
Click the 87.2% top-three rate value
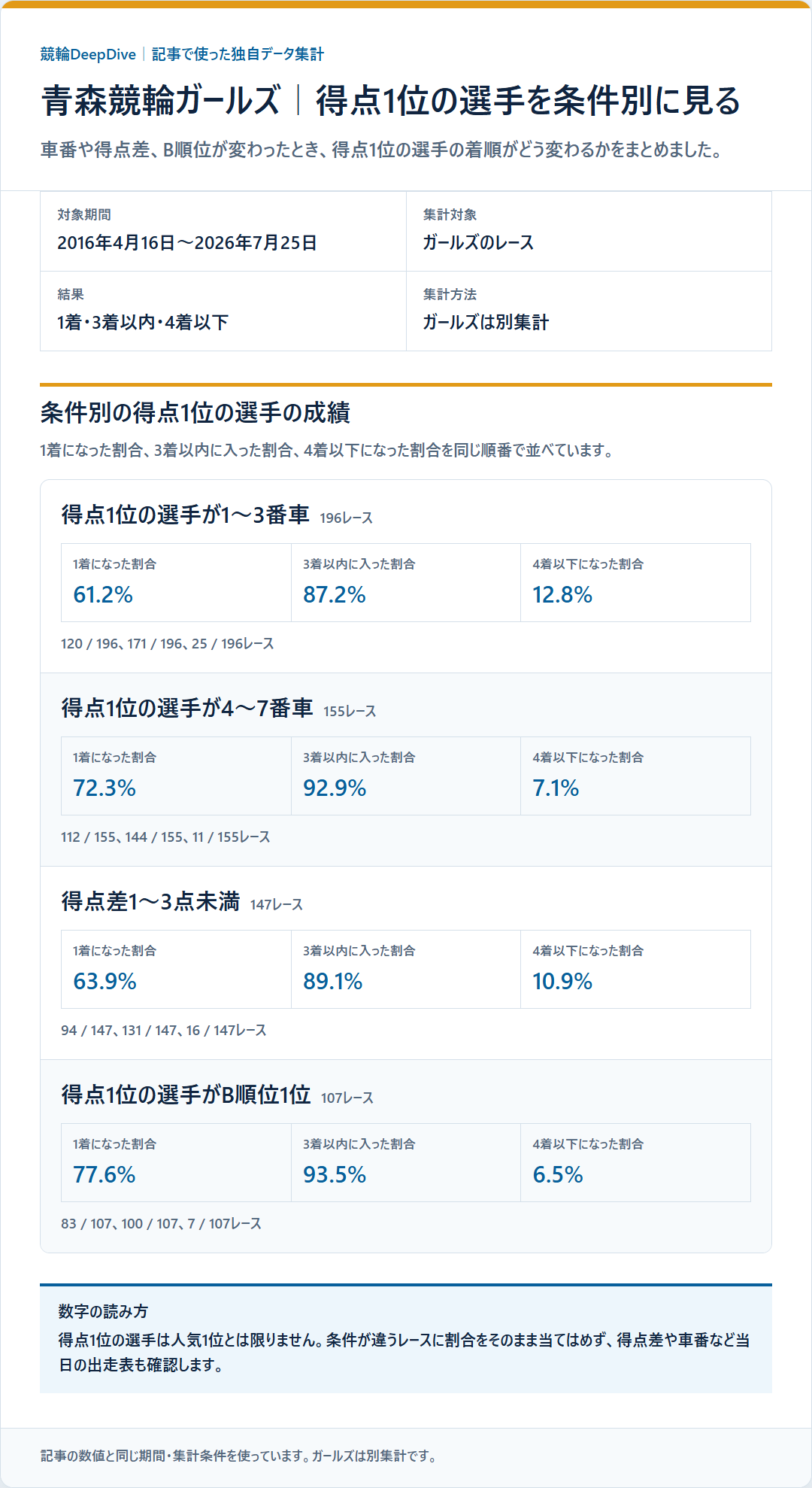click(x=335, y=595)
